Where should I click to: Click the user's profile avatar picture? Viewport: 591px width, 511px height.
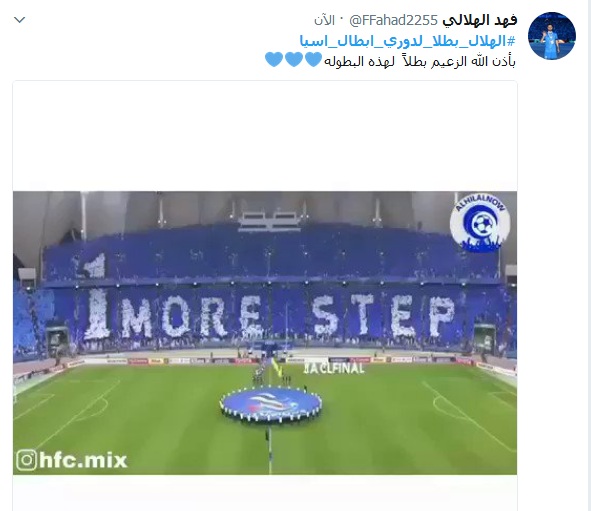click(x=551, y=36)
